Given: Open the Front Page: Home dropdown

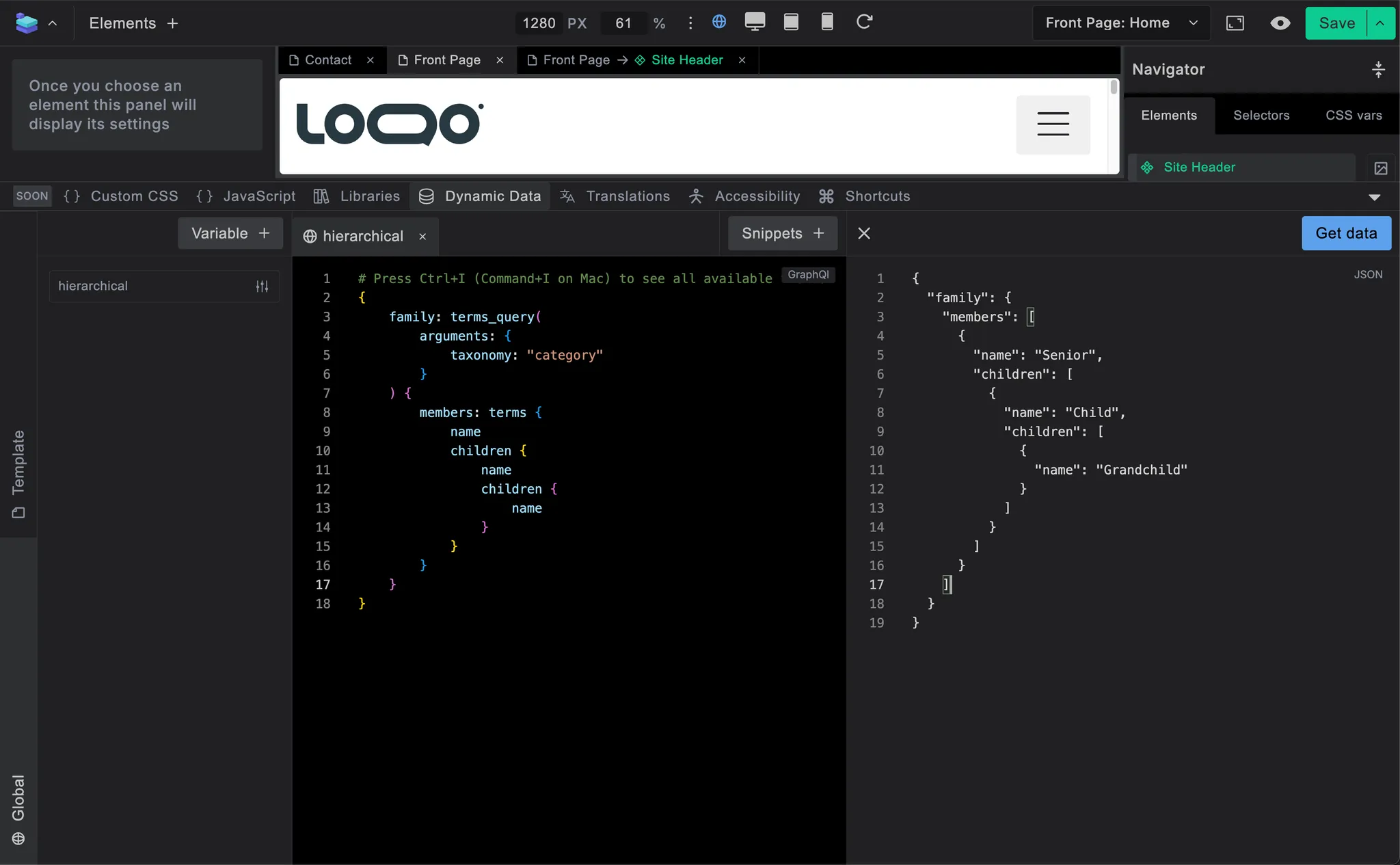Looking at the screenshot, I should (x=1120, y=23).
